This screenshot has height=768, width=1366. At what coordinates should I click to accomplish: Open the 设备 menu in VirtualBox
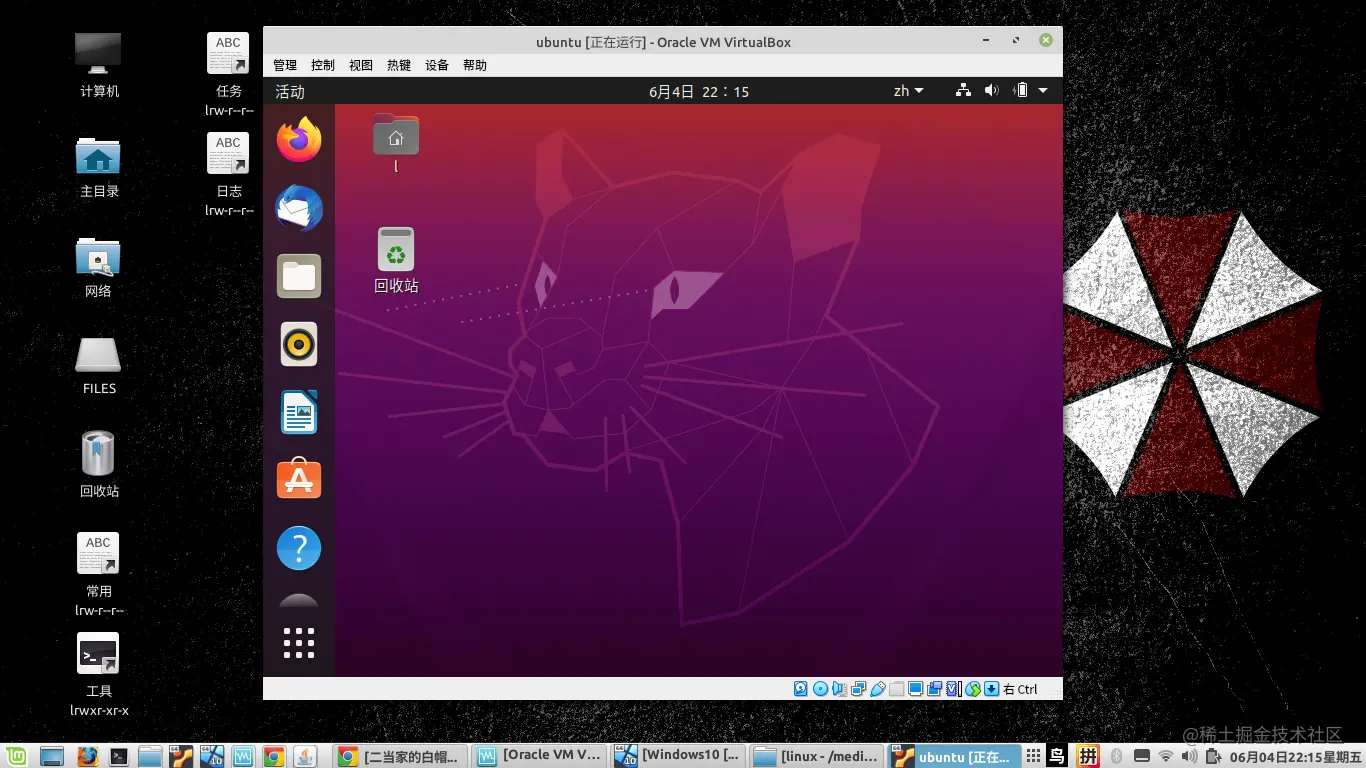[437, 65]
